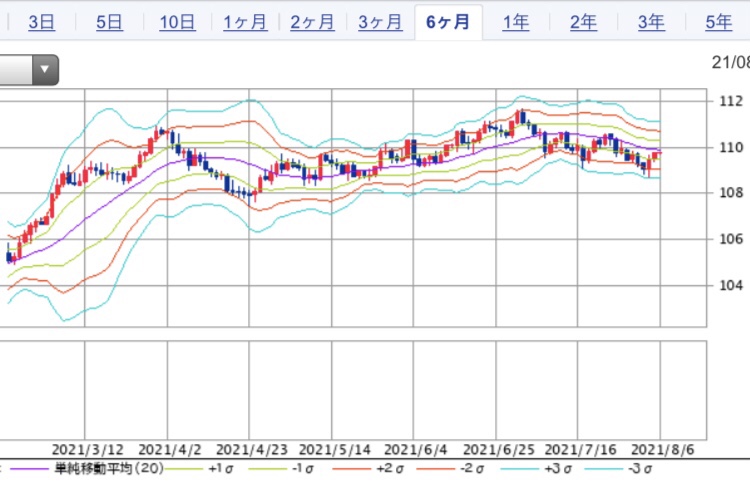Choose the 3年 period tab
This screenshot has height=488, width=750.
pos(651,22)
